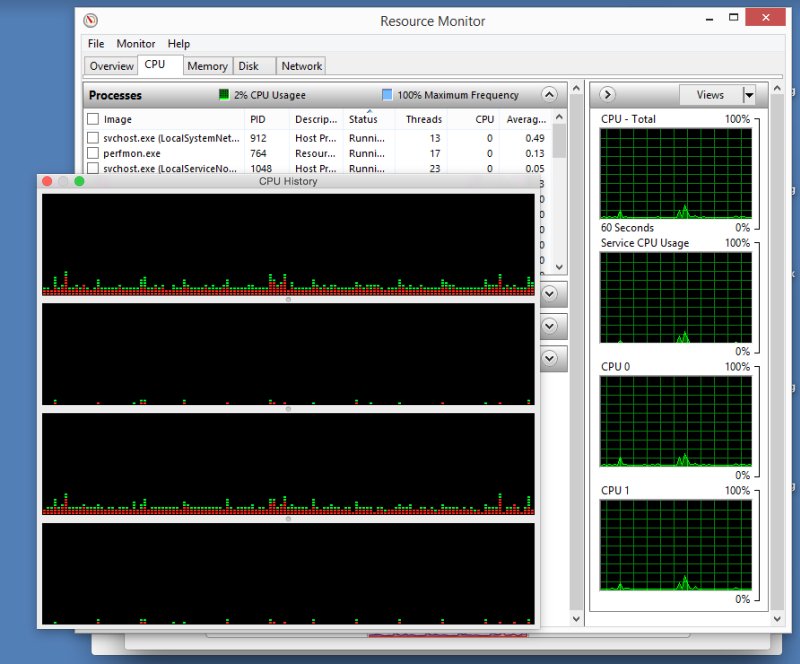Image resolution: width=800 pixels, height=664 pixels.
Task: Click the green CPU Usage indicator square
Action: click(x=225, y=95)
